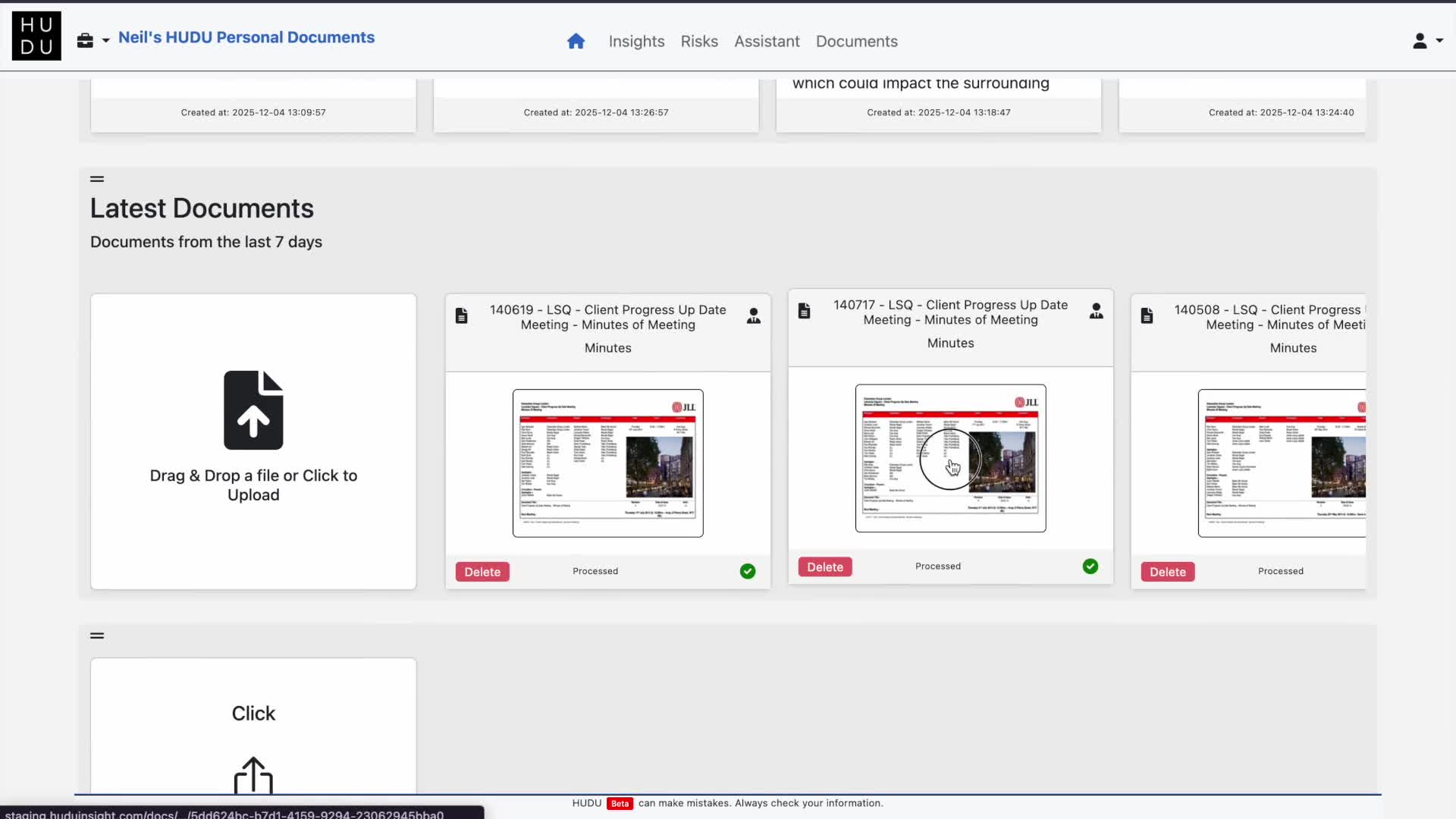The image size is (1456, 819).
Task: Collapse the Latest Documents section handle
Action: click(x=97, y=179)
